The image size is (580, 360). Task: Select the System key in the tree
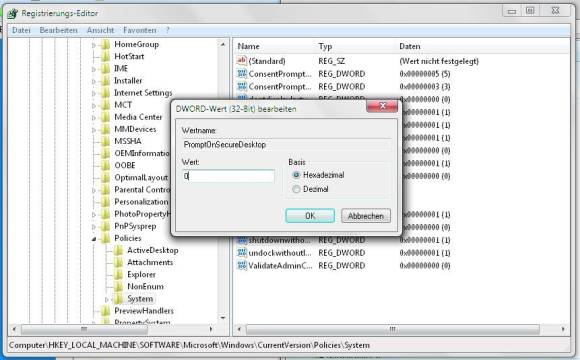pyautogui.click(x=140, y=299)
